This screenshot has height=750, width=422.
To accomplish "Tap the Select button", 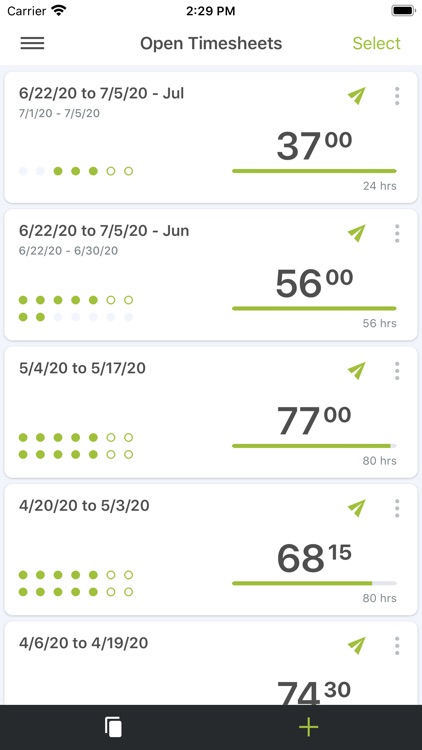I will pyautogui.click(x=376, y=44).
